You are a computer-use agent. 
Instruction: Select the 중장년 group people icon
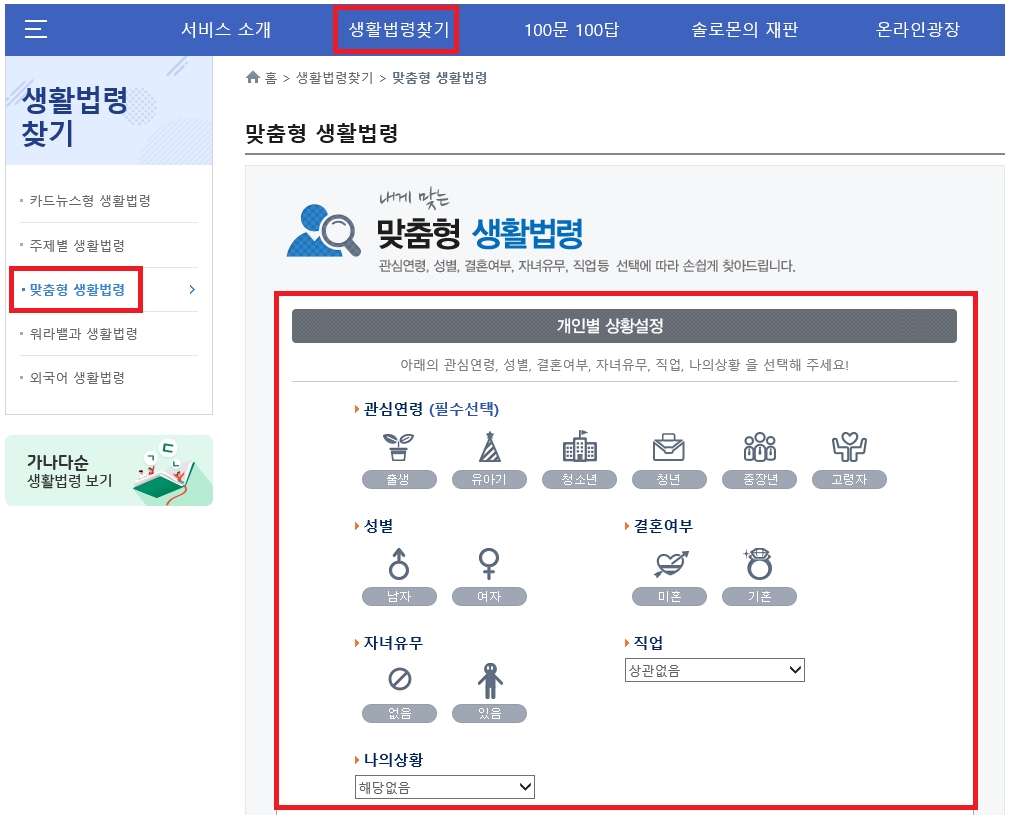point(759,447)
